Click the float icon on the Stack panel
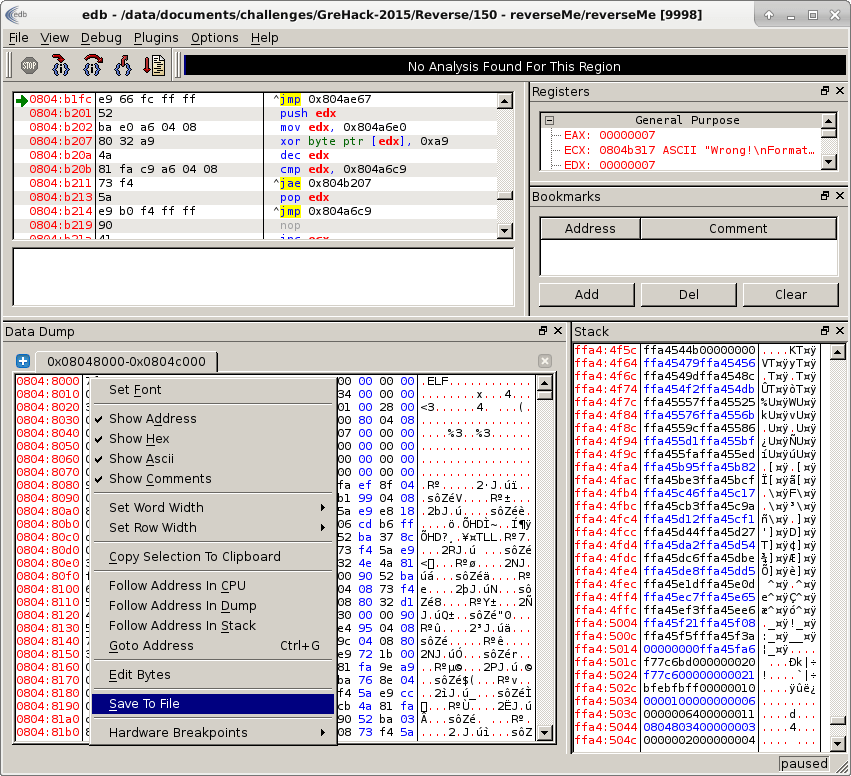This screenshot has height=776, width=851. pos(823,331)
